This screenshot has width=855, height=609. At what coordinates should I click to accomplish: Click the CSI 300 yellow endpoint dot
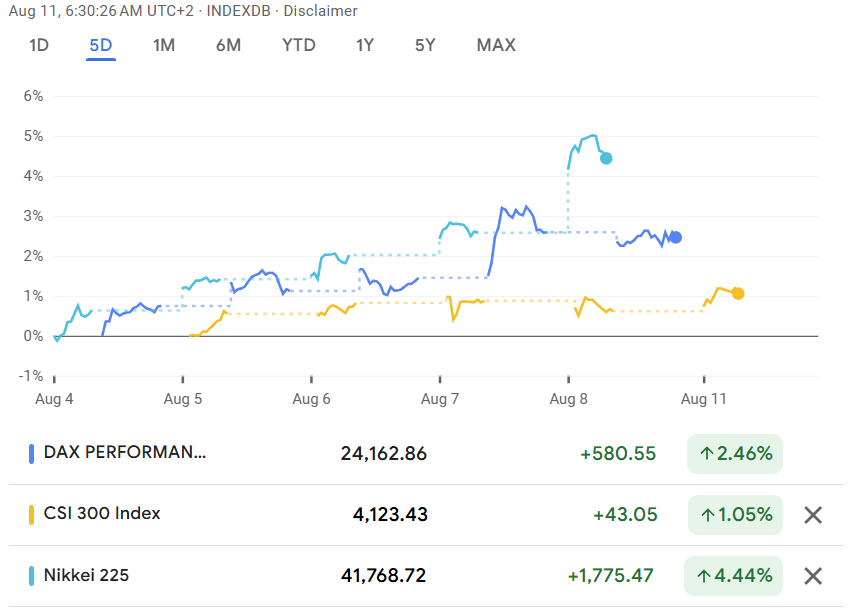click(x=738, y=293)
